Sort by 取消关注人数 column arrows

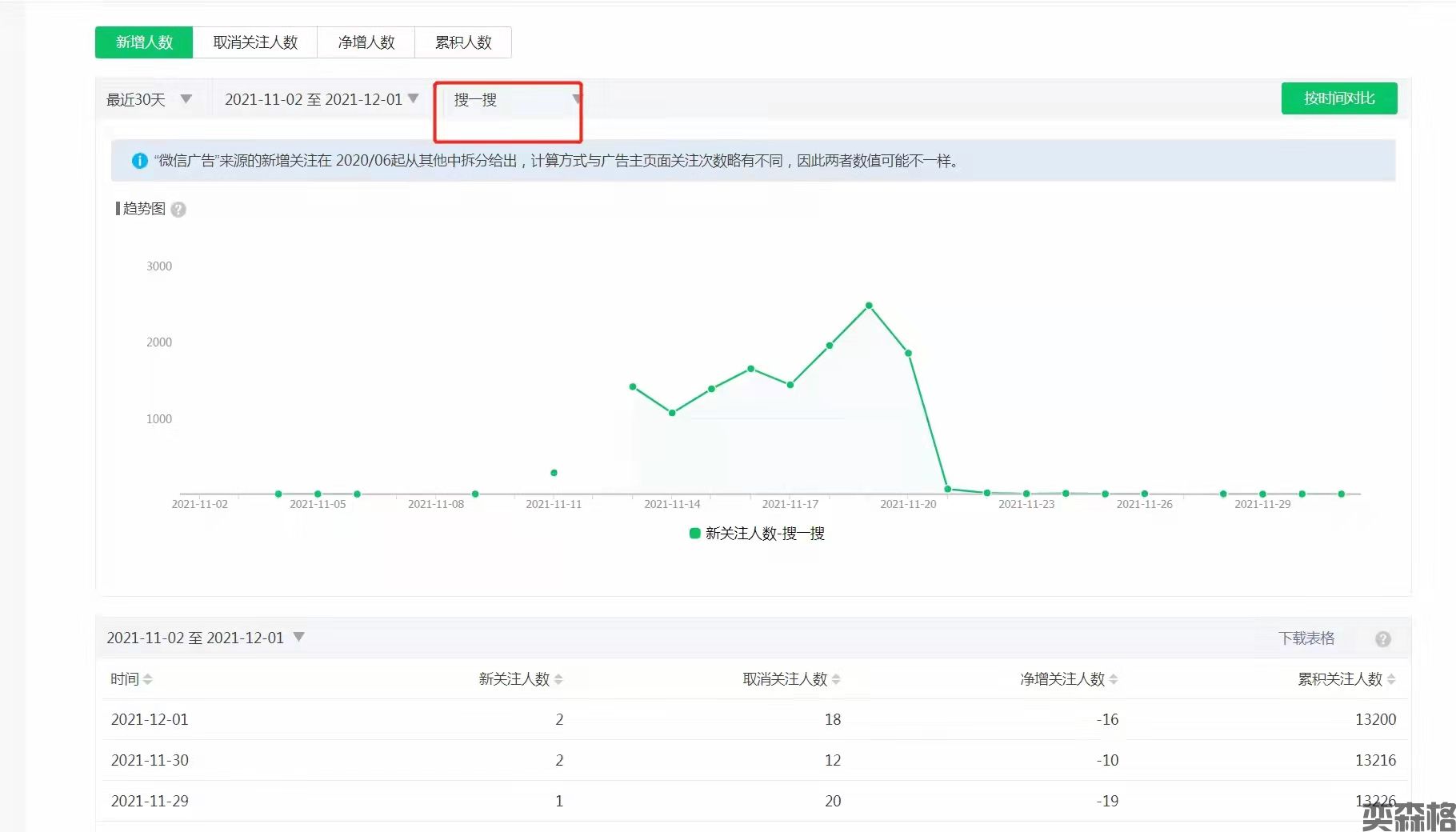pos(836,679)
